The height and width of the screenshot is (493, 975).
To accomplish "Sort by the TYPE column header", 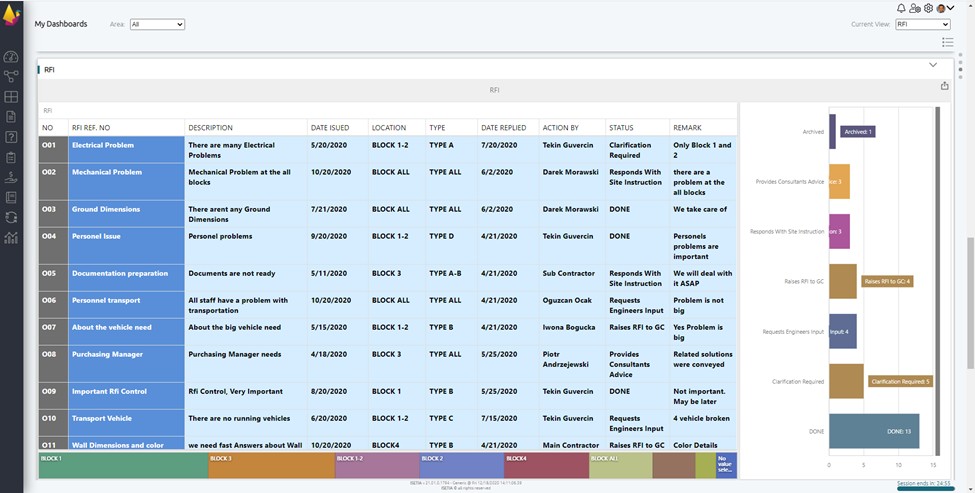I will [451, 127].
